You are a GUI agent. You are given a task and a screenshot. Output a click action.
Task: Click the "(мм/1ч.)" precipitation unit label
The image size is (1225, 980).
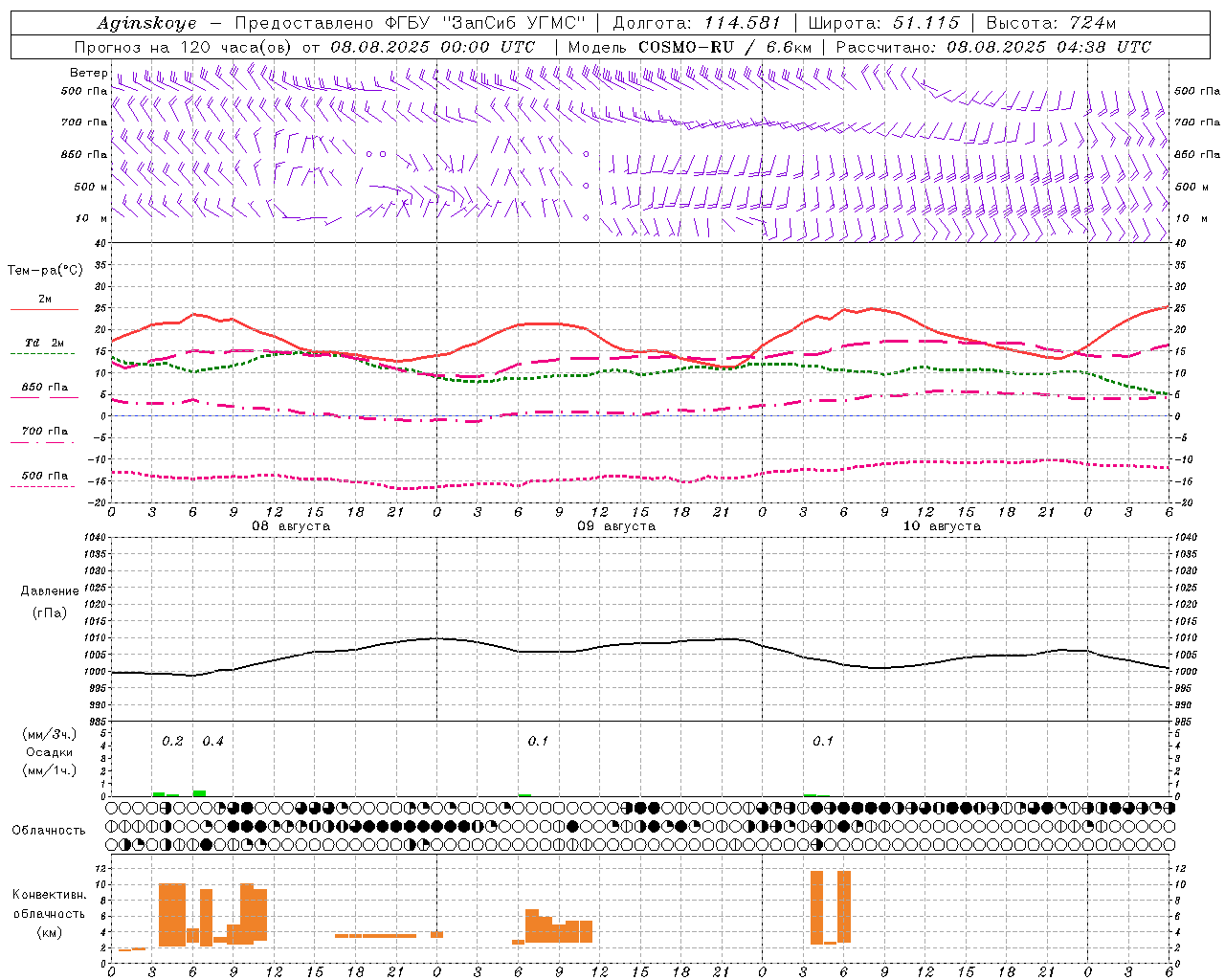tap(50, 770)
